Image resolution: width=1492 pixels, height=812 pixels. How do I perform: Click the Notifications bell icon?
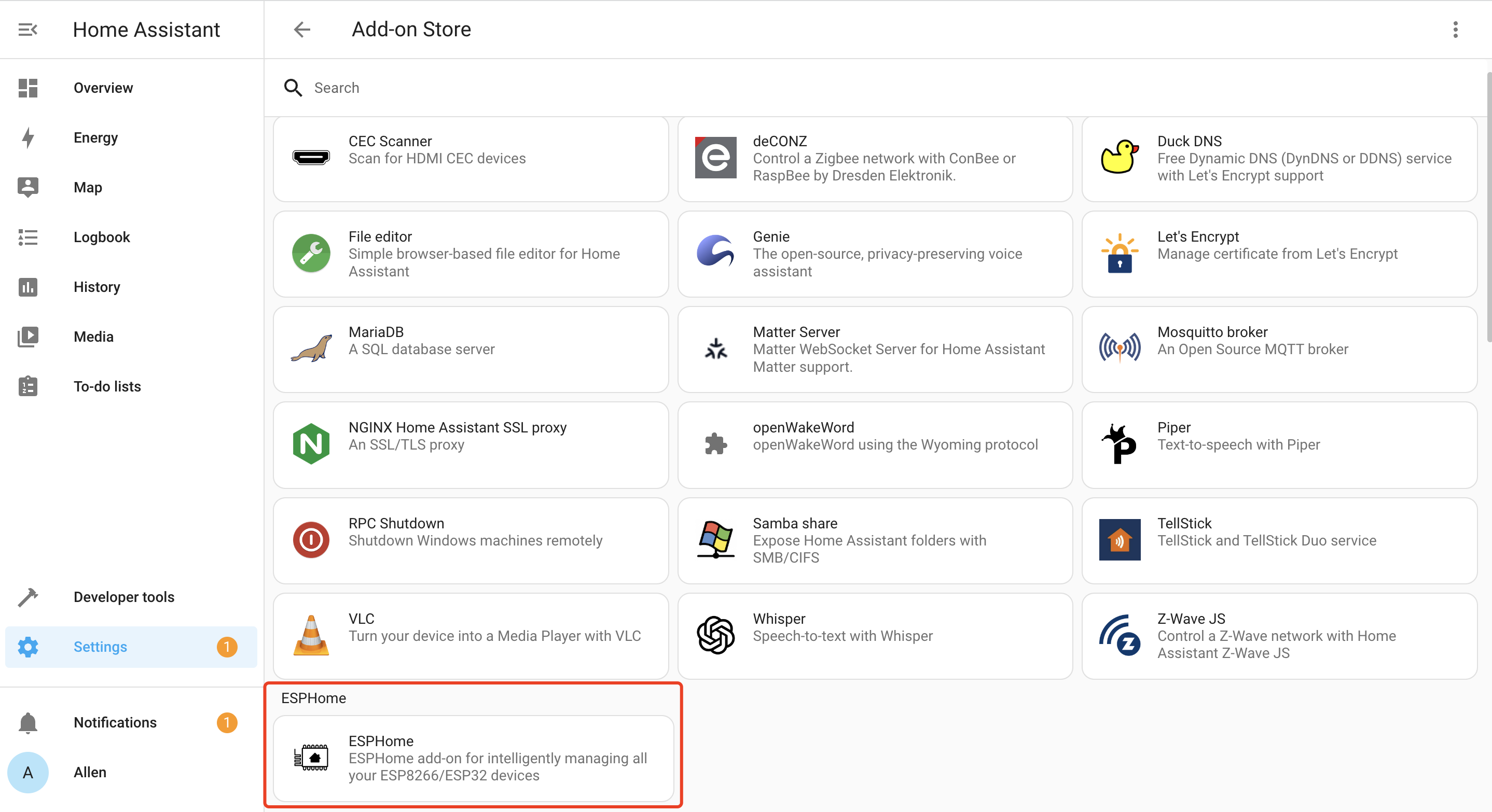(28, 722)
